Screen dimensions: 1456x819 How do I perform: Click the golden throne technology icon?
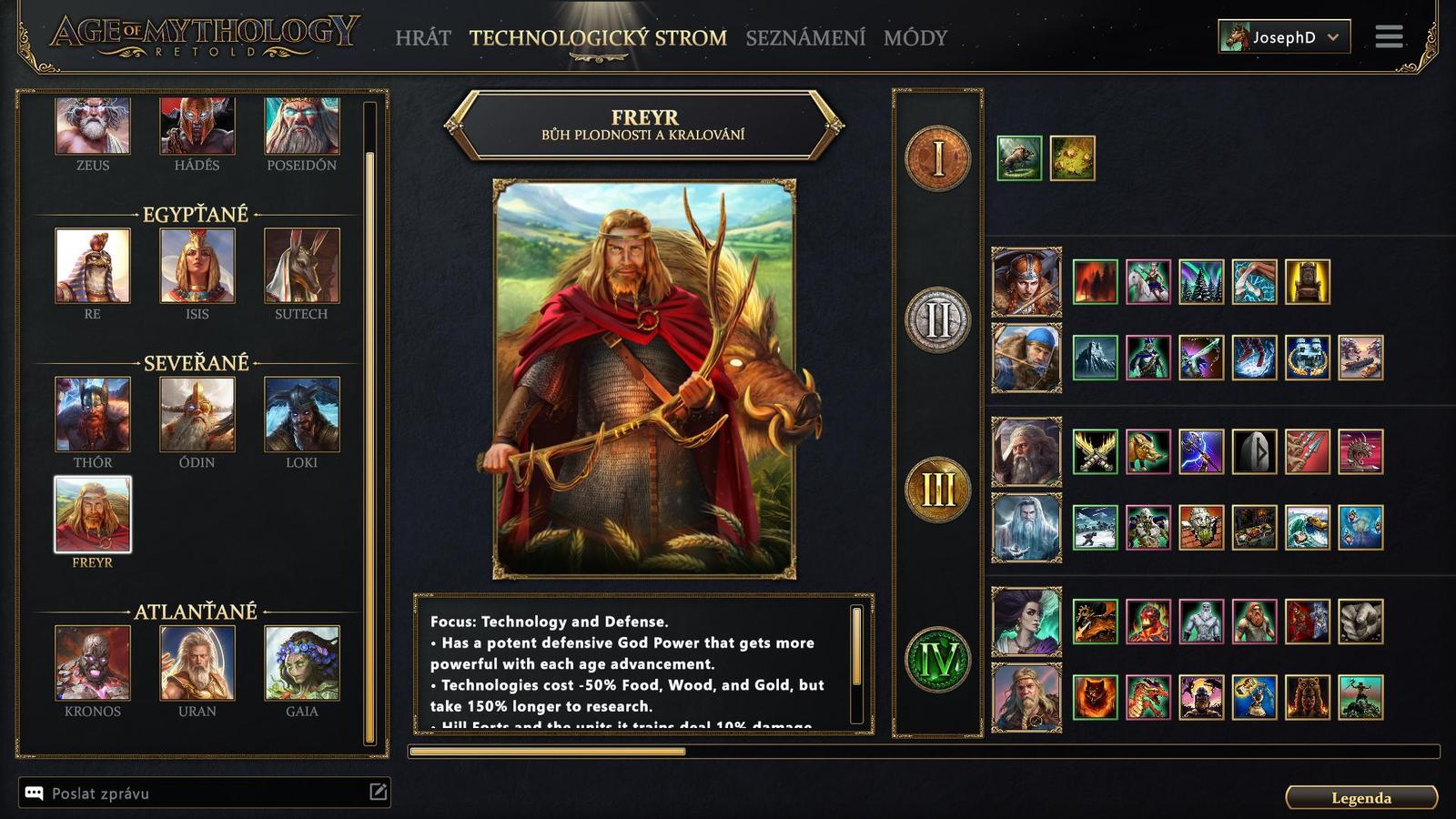point(1308,281)
